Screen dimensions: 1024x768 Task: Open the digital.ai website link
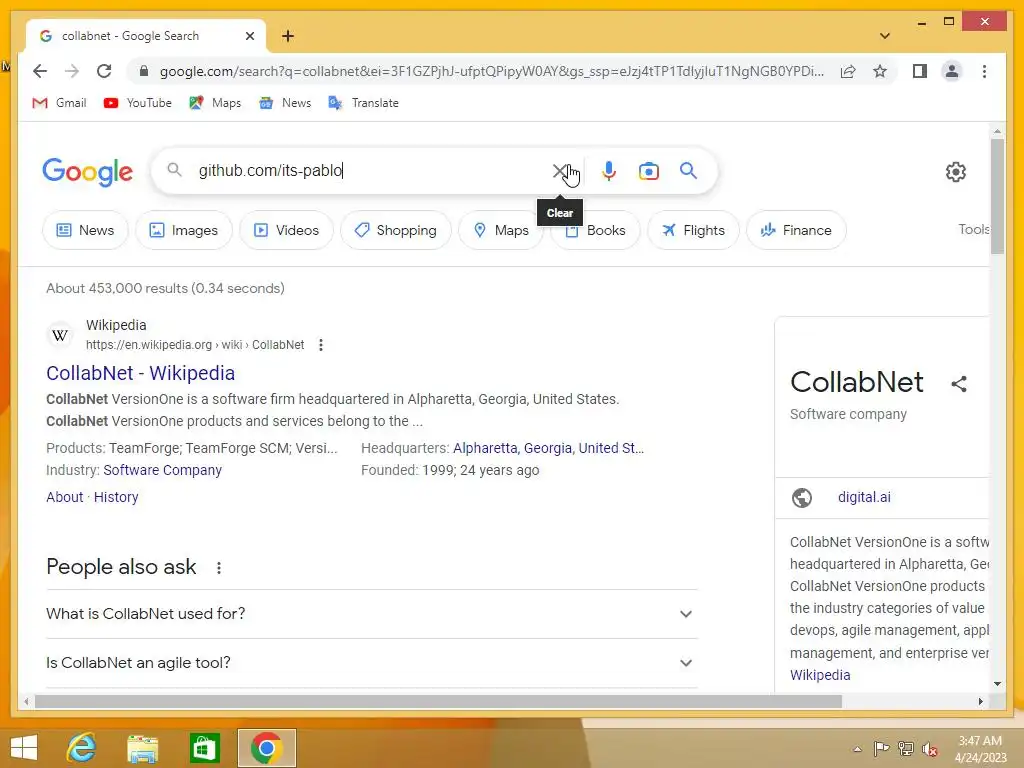[x=864, y=497]
